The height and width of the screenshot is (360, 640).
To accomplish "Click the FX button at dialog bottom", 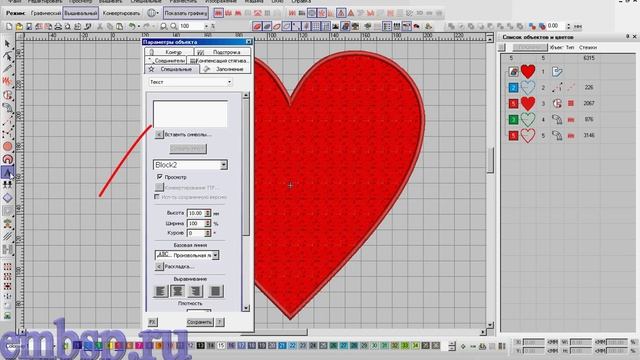I will coord(152,322).
